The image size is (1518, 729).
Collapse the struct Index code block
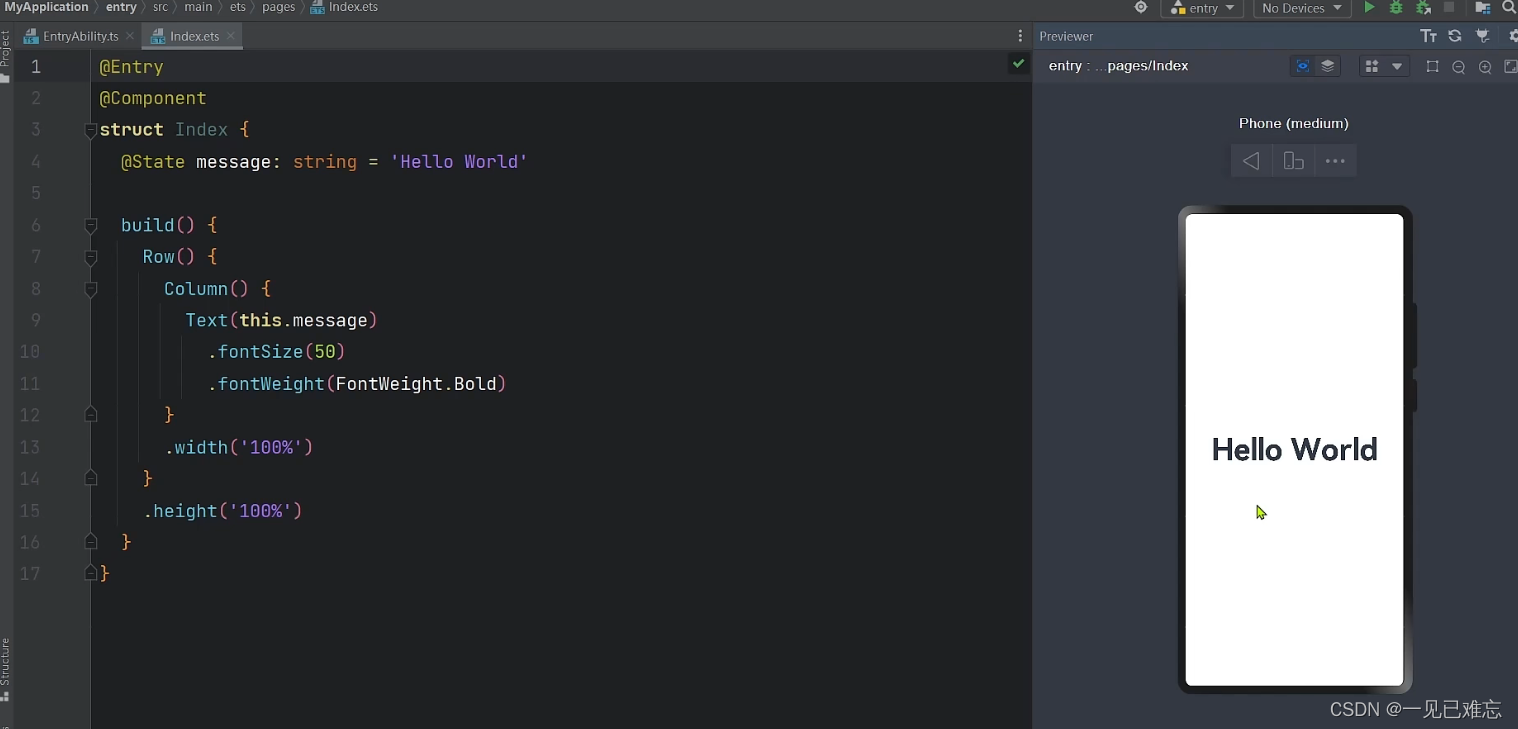coord(91,130)
